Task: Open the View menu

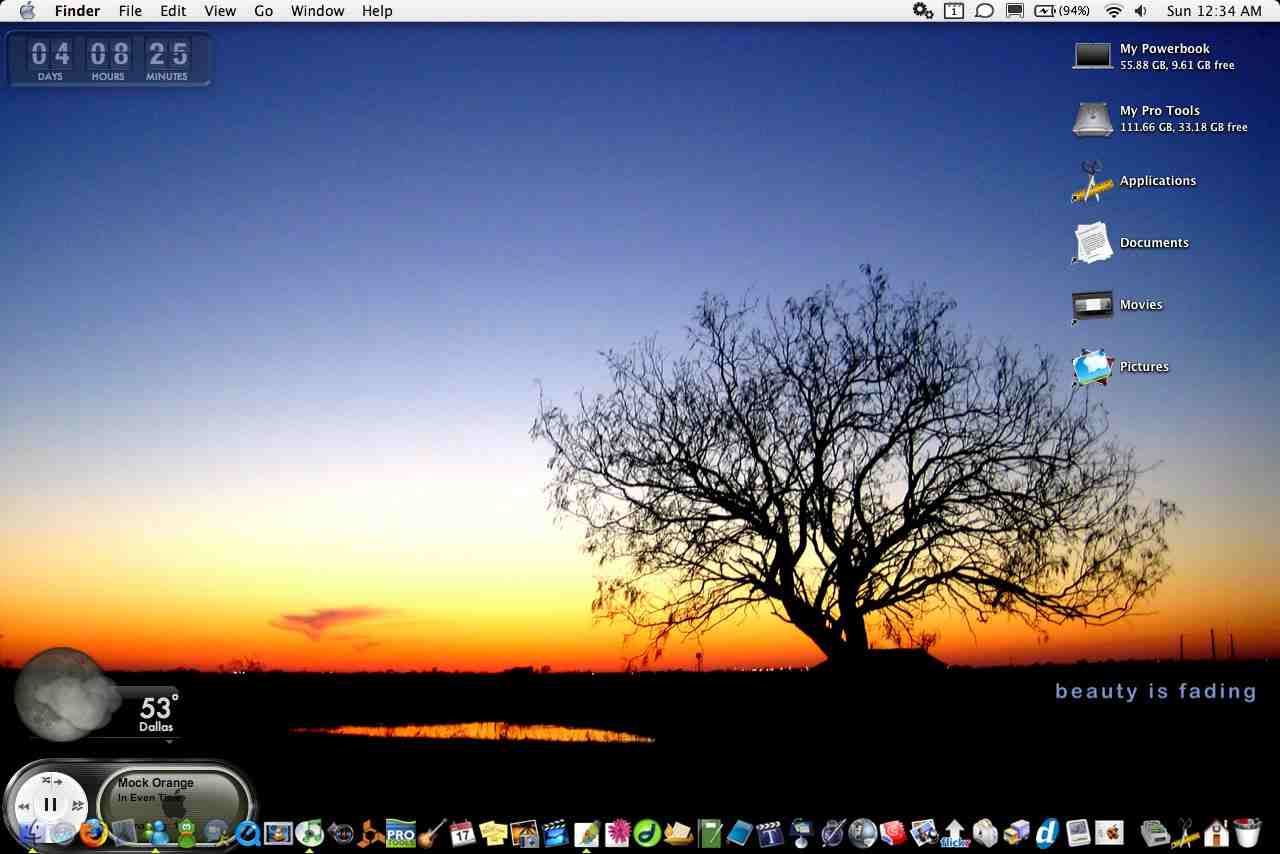Action: pos(220,11)
